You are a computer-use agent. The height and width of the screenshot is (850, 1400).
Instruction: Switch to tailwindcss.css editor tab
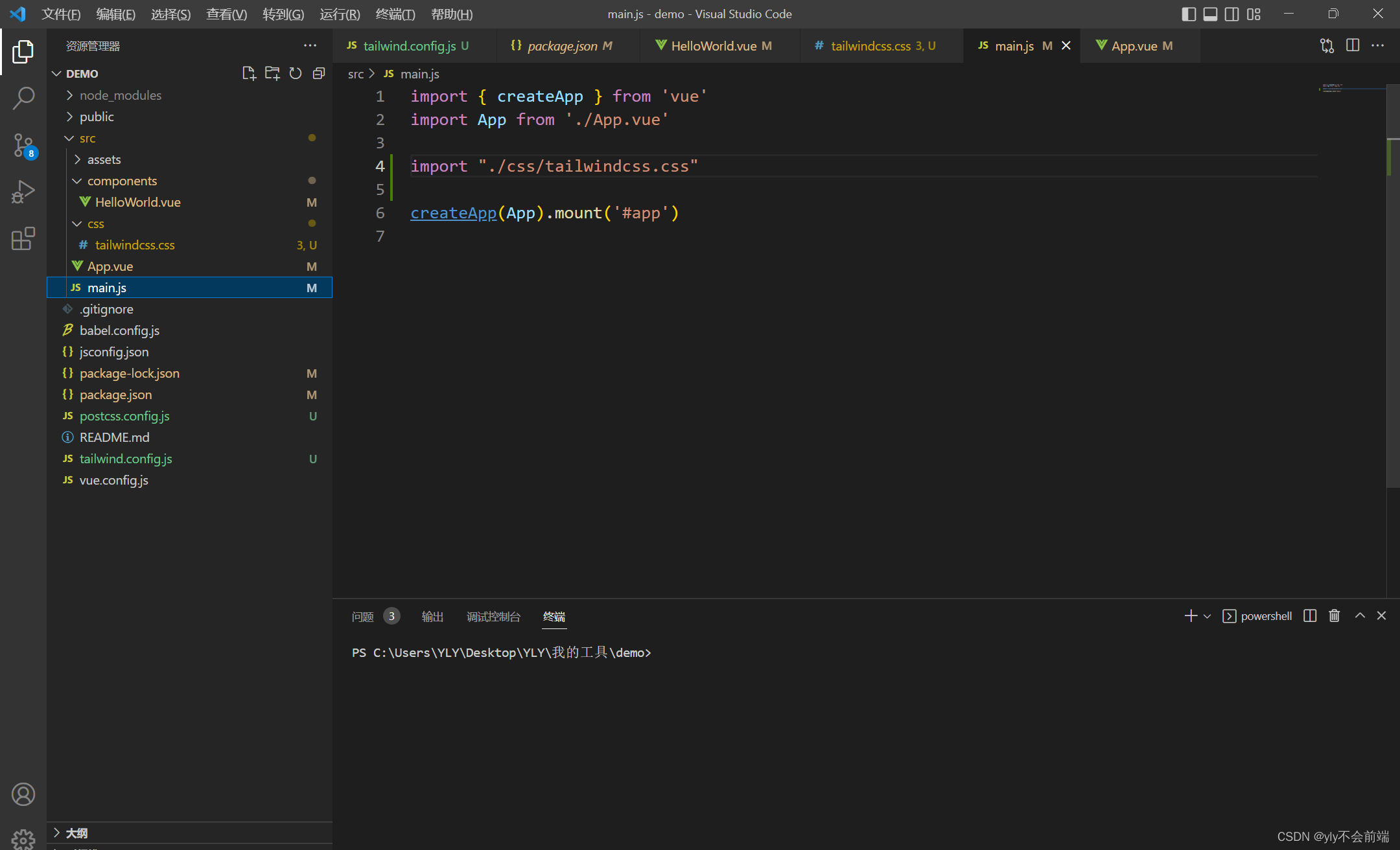point(870,45)
